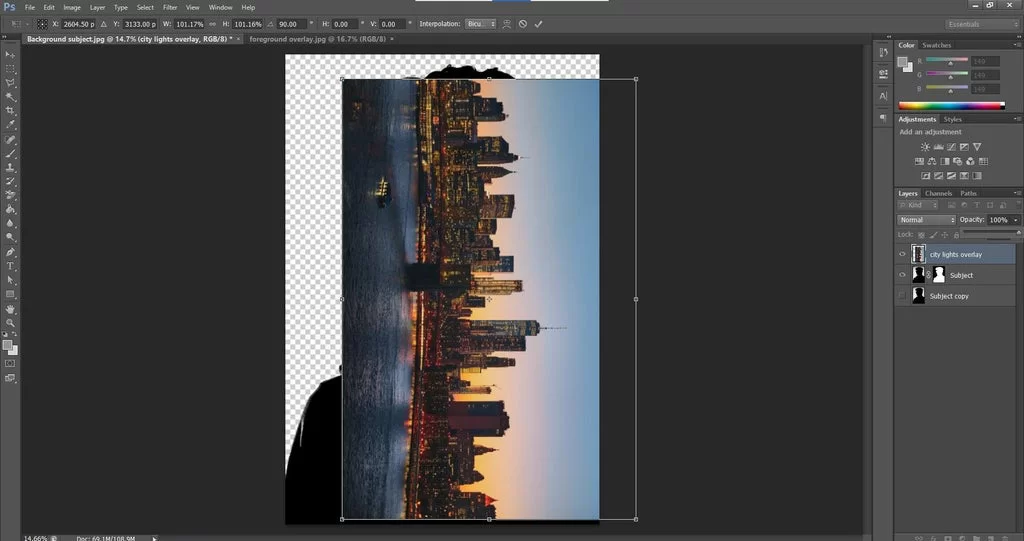1024x541 pixels.
Task: Commit the transform with the checkmark
Action: 538,24
